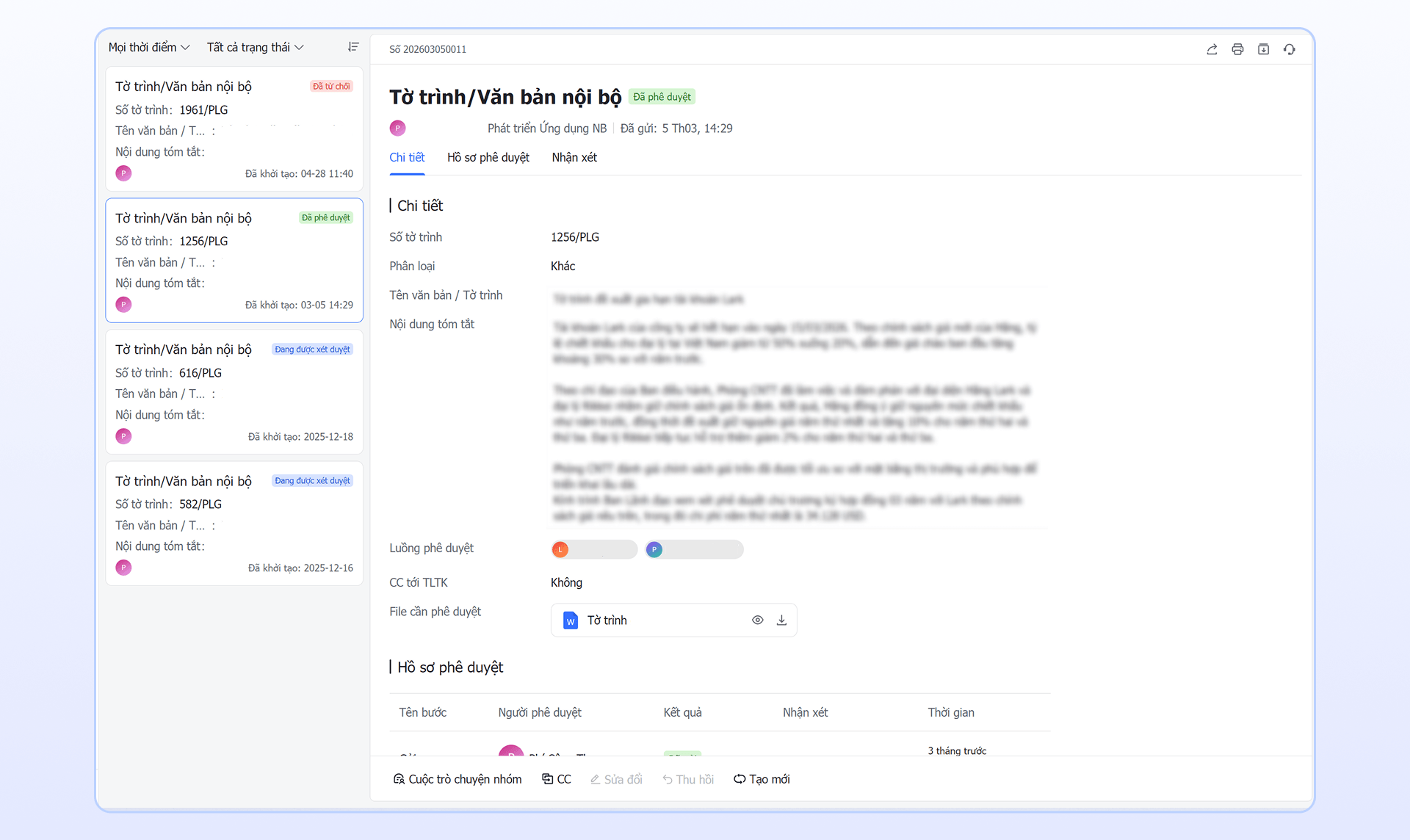Click avatar in card 1256/PLG
The height and width of the screenshot is (840, 1410).
[x=123, y=305]
